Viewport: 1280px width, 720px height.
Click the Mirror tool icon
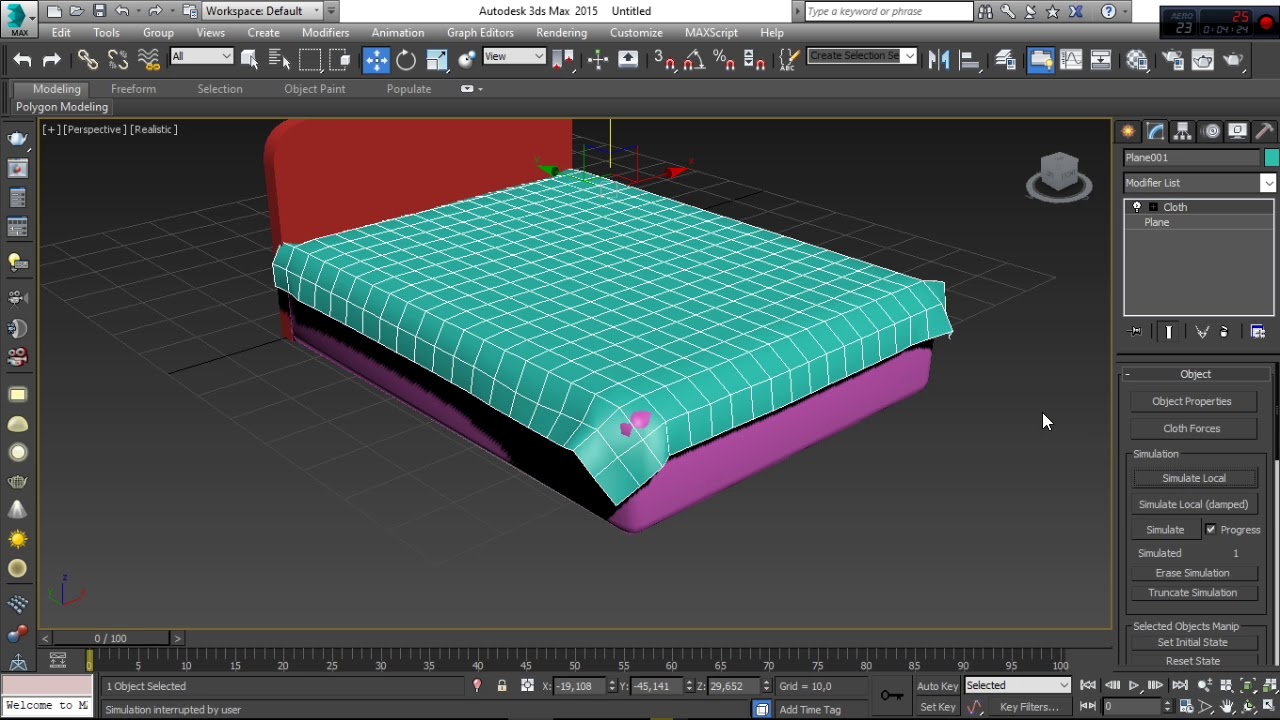938,60
